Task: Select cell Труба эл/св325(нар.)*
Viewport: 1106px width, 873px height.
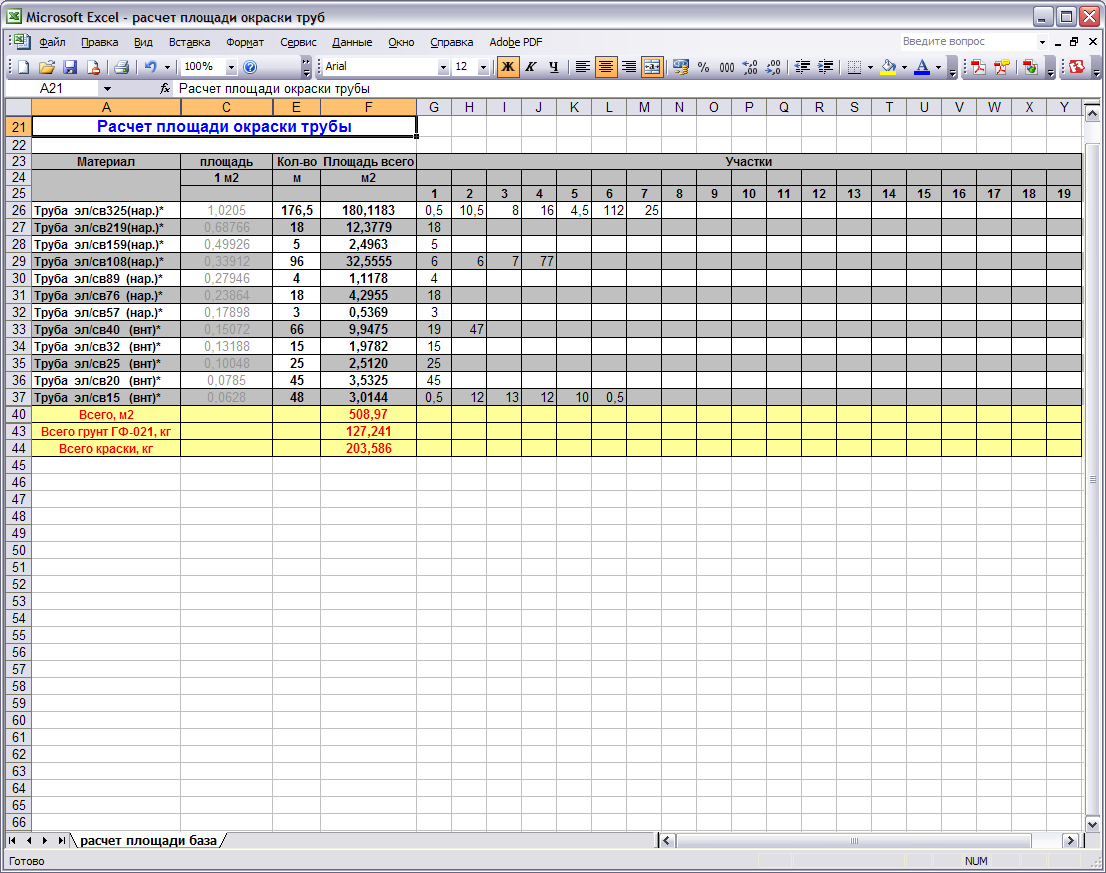Action: point(106,210)
